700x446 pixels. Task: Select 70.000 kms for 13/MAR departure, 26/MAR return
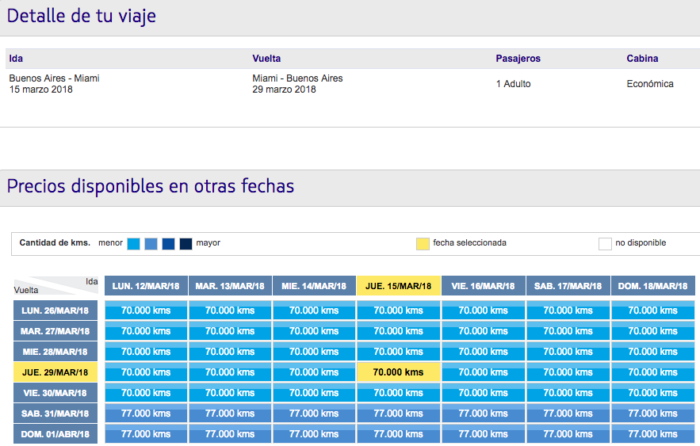click(229, 310)
